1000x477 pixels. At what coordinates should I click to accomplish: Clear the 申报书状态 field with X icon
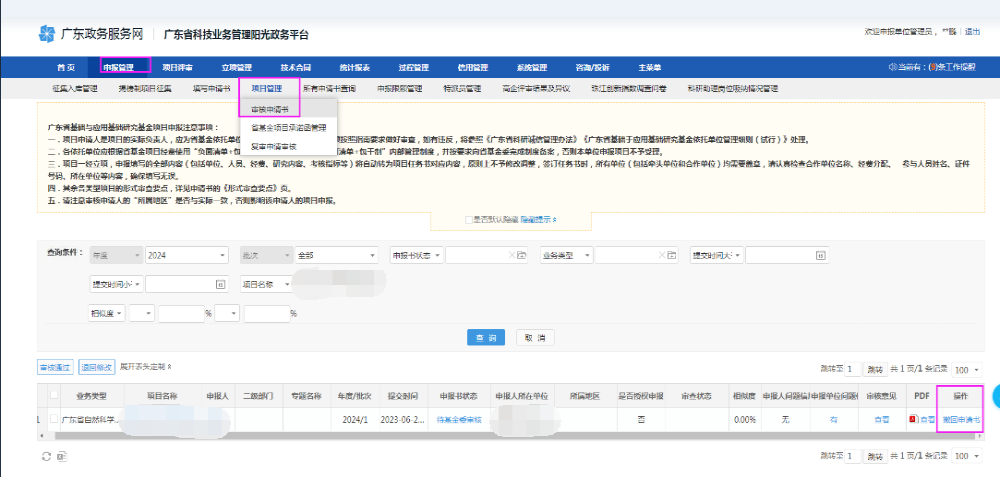tap(510, 255)
